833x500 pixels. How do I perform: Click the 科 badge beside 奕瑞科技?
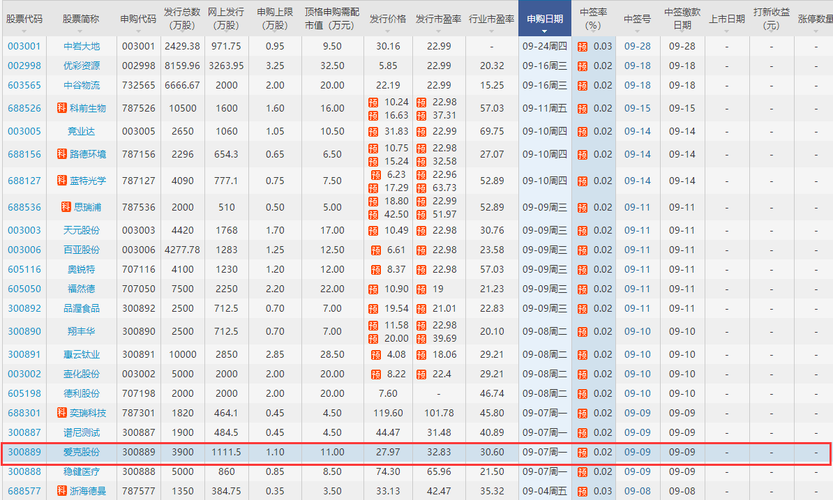pyautogui.click(x=62, y=413)
